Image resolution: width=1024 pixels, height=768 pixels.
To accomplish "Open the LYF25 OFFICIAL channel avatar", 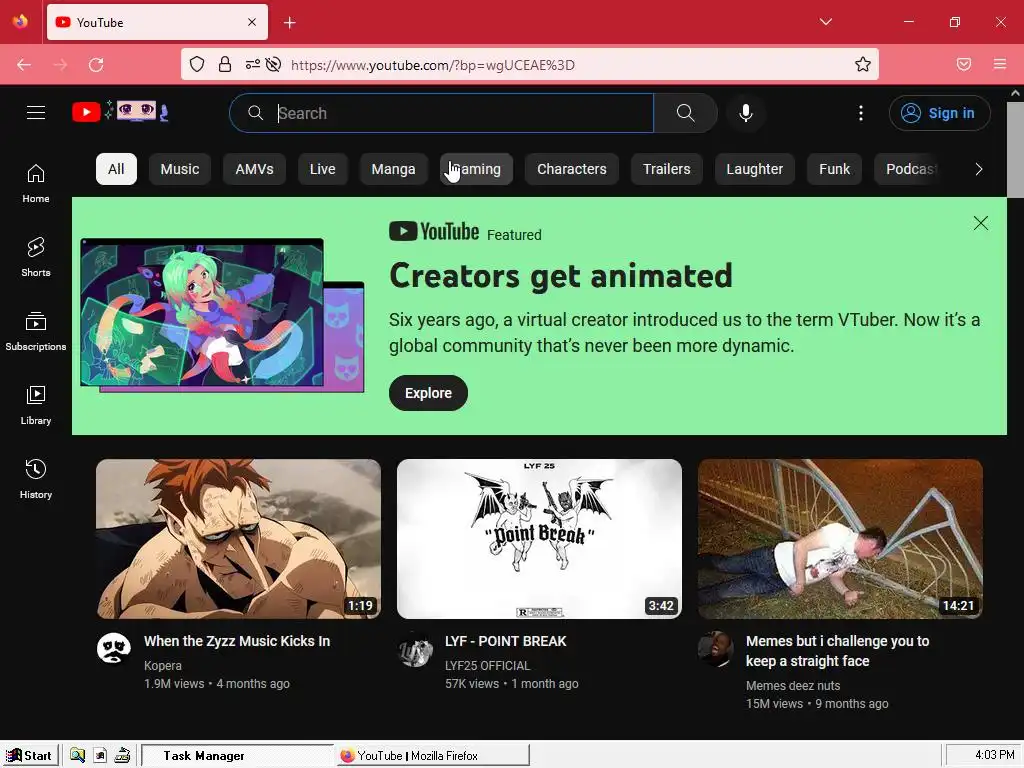I will point(415,648).
